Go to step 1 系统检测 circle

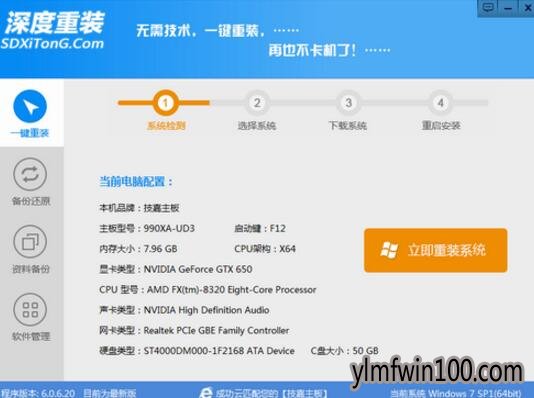click(x=165, y=103)
